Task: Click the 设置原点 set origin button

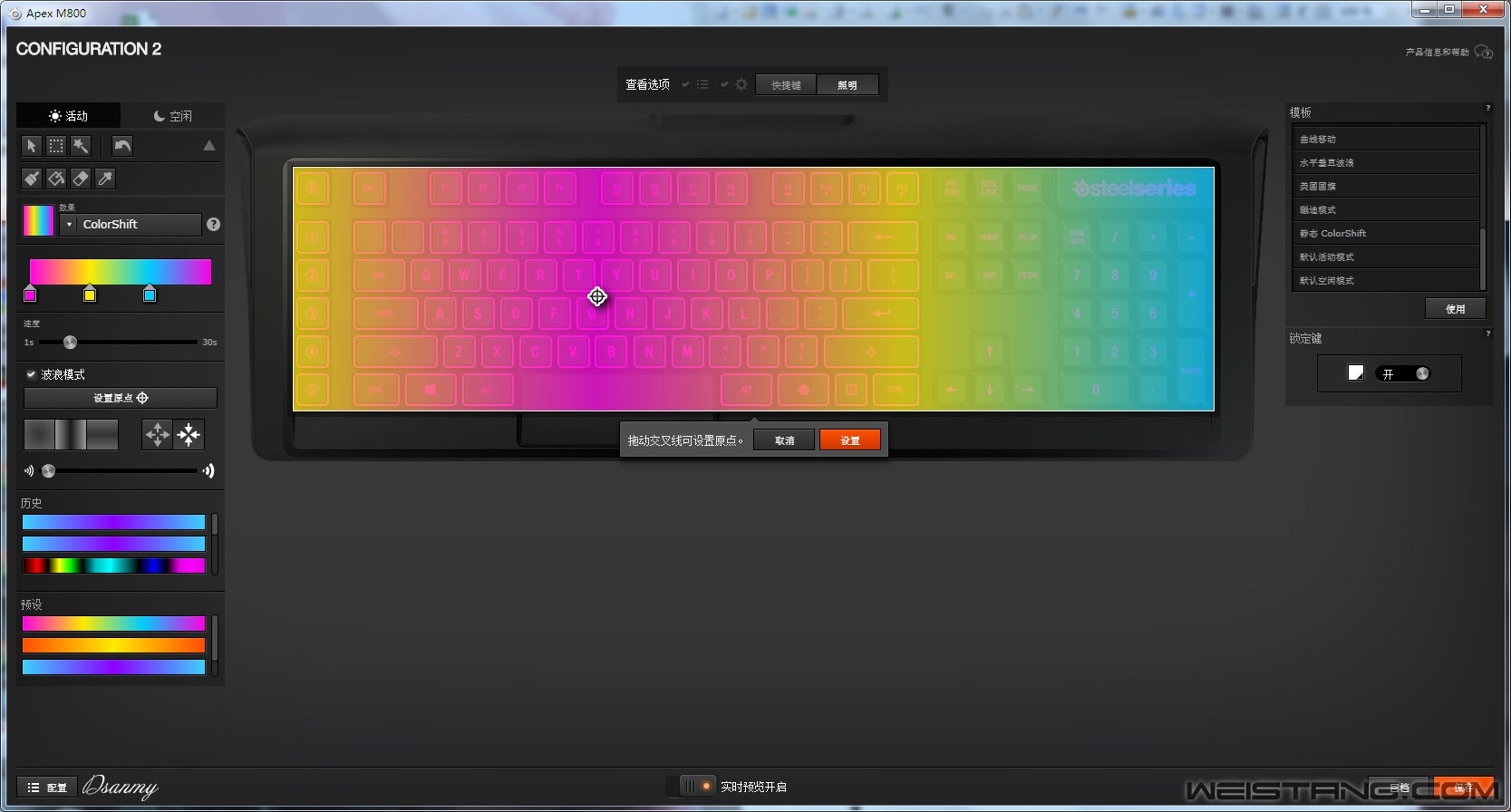Action: (121, 398)
